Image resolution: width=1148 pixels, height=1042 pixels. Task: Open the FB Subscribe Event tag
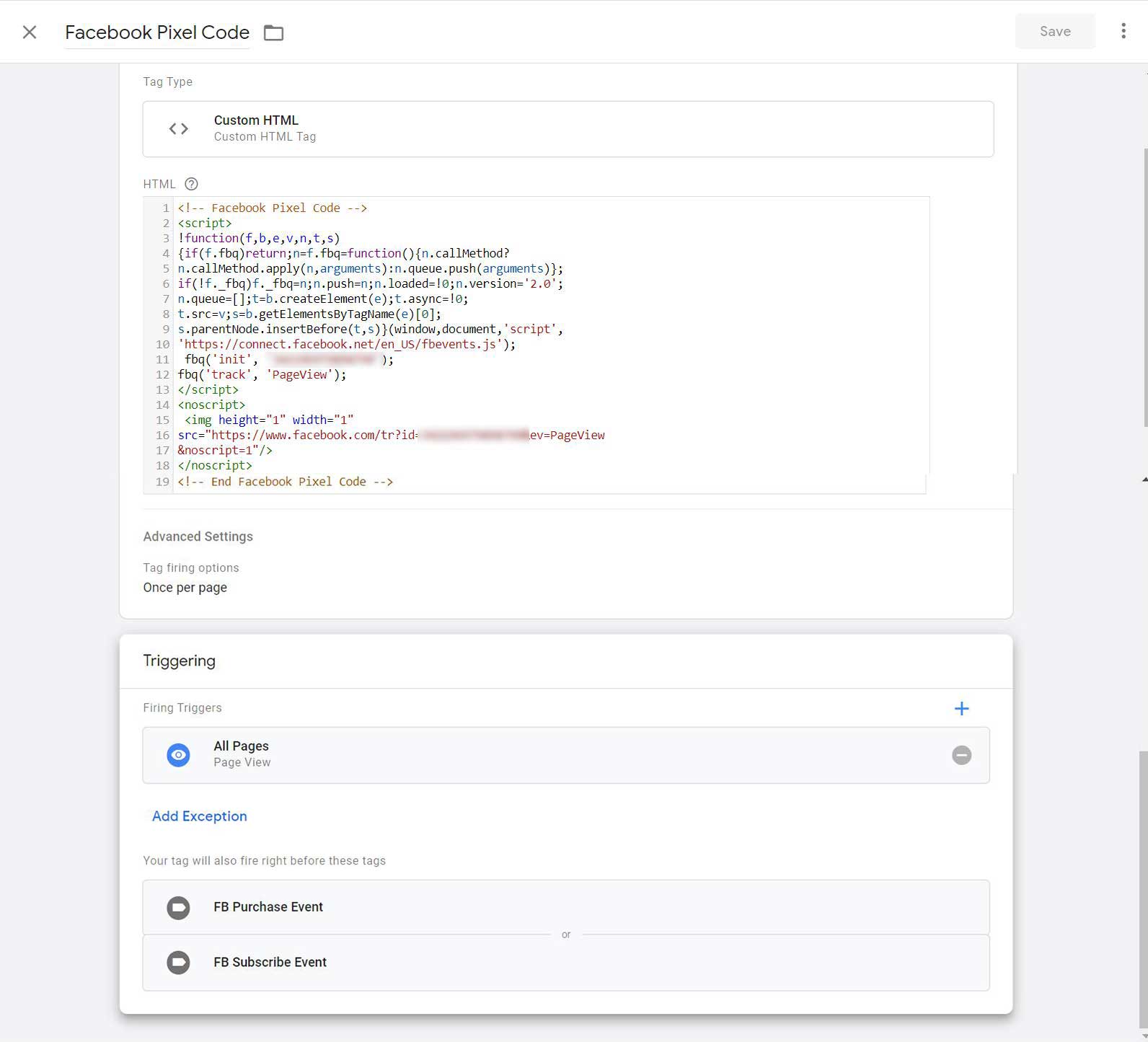[566, 963]
